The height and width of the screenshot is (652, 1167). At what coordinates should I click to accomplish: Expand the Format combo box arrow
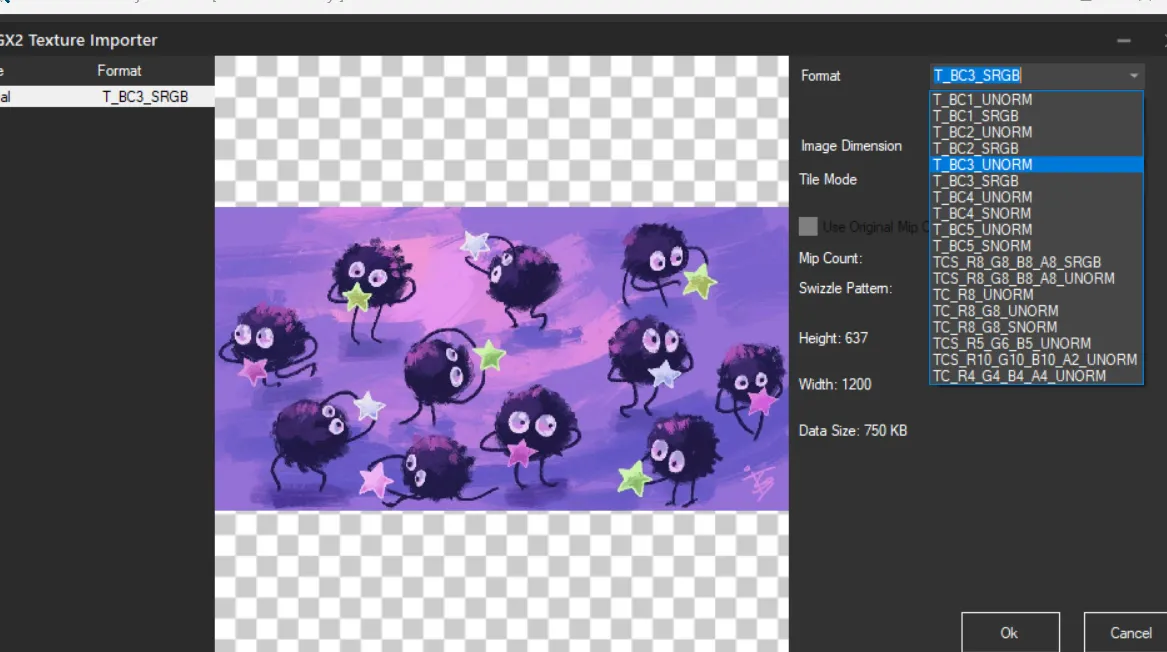click(1133, 76)
